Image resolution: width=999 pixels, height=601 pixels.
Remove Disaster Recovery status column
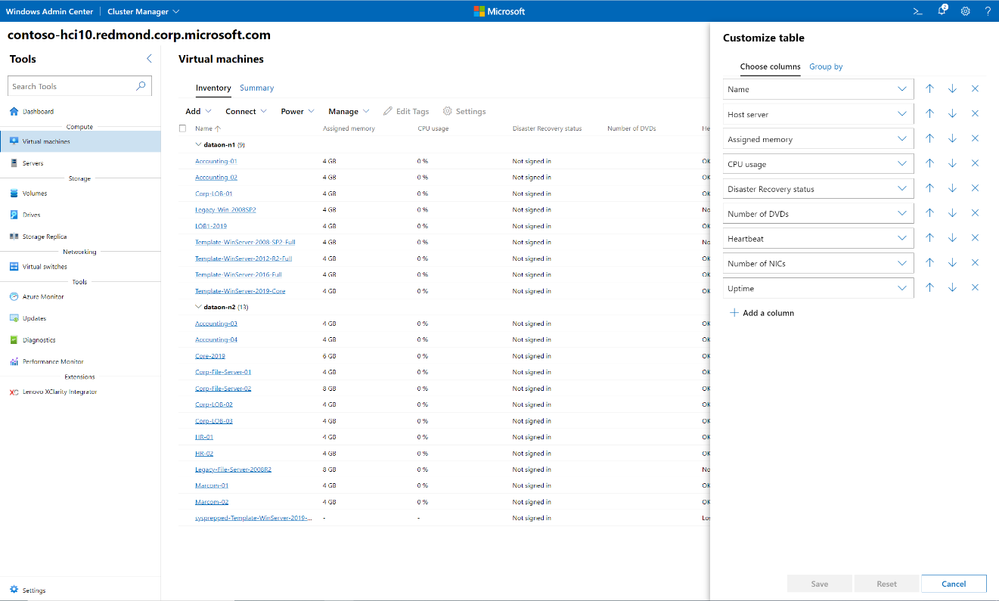(975, 188)
